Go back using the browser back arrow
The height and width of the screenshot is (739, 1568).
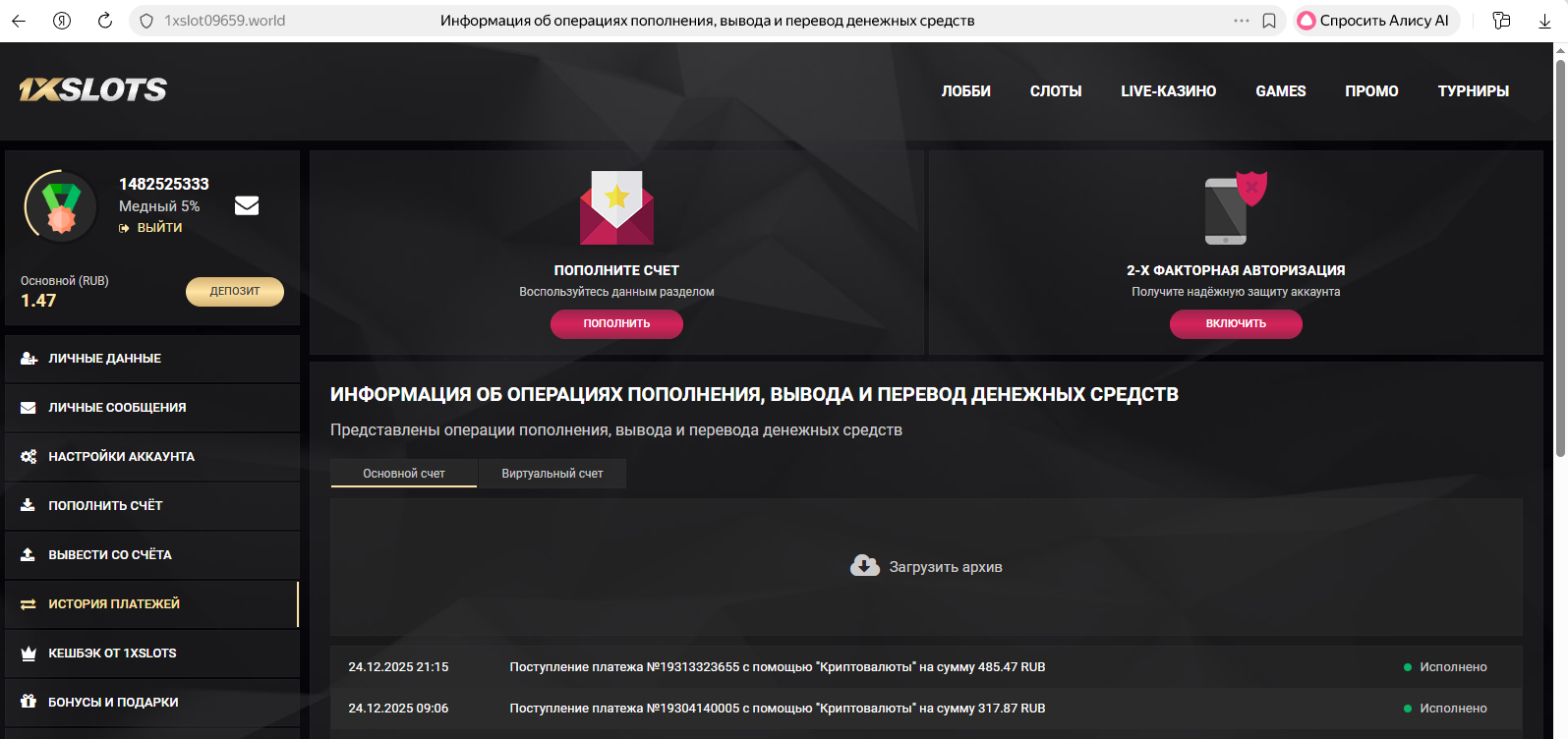(x=19, y=21)
